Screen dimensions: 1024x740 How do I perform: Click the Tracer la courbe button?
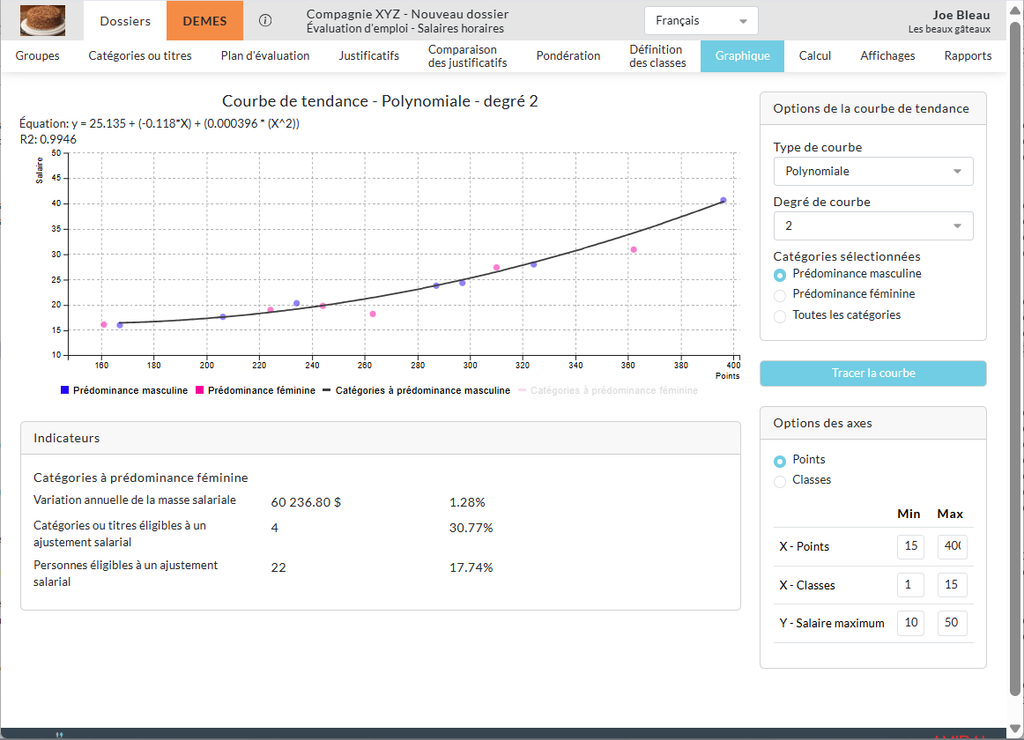873,373
